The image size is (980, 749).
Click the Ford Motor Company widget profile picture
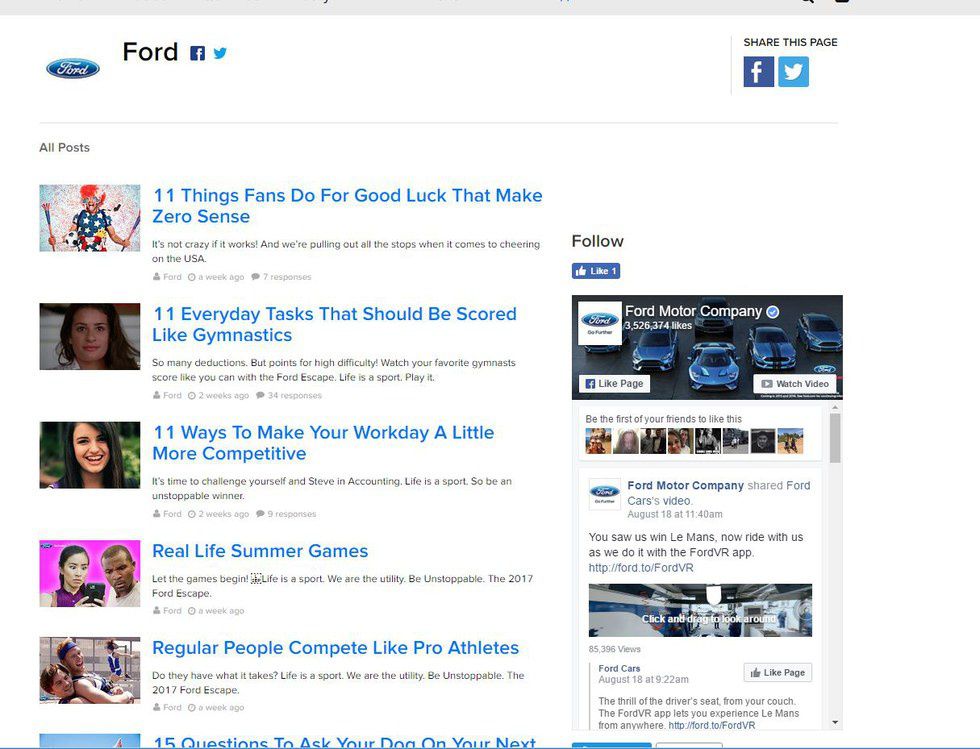pos(600,323)
